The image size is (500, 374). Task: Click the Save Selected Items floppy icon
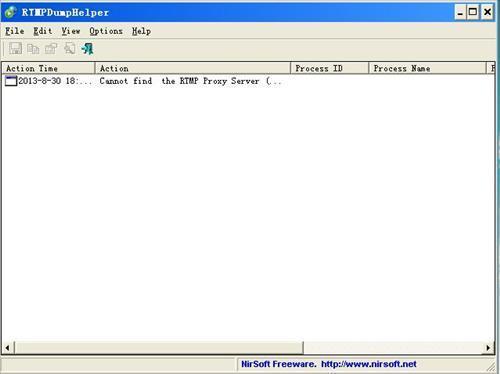pyautogui.click(x=15, y=49)
